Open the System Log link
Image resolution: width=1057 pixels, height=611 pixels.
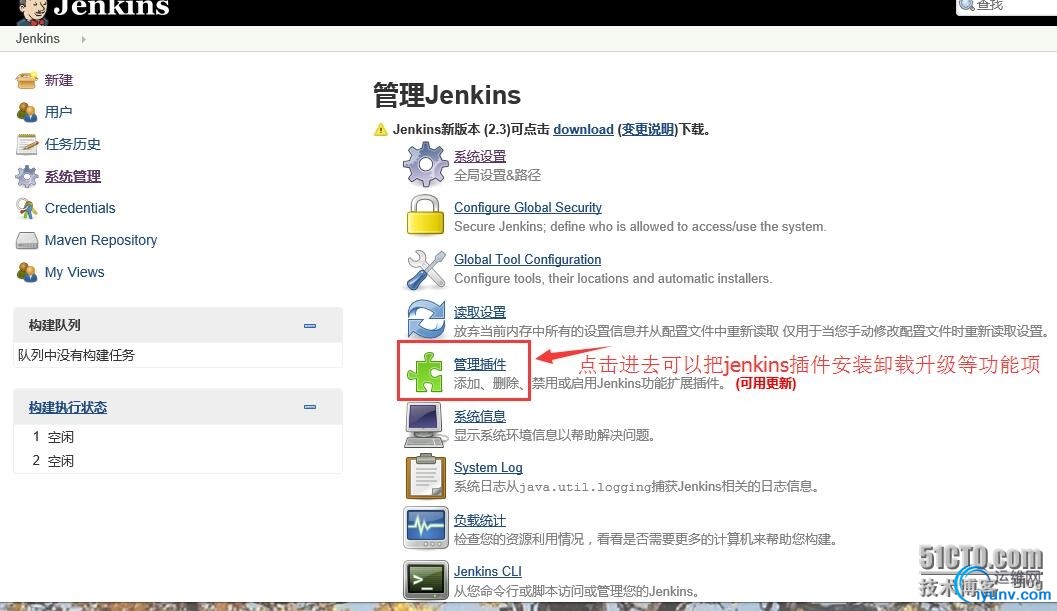click(x=488, y=467)
